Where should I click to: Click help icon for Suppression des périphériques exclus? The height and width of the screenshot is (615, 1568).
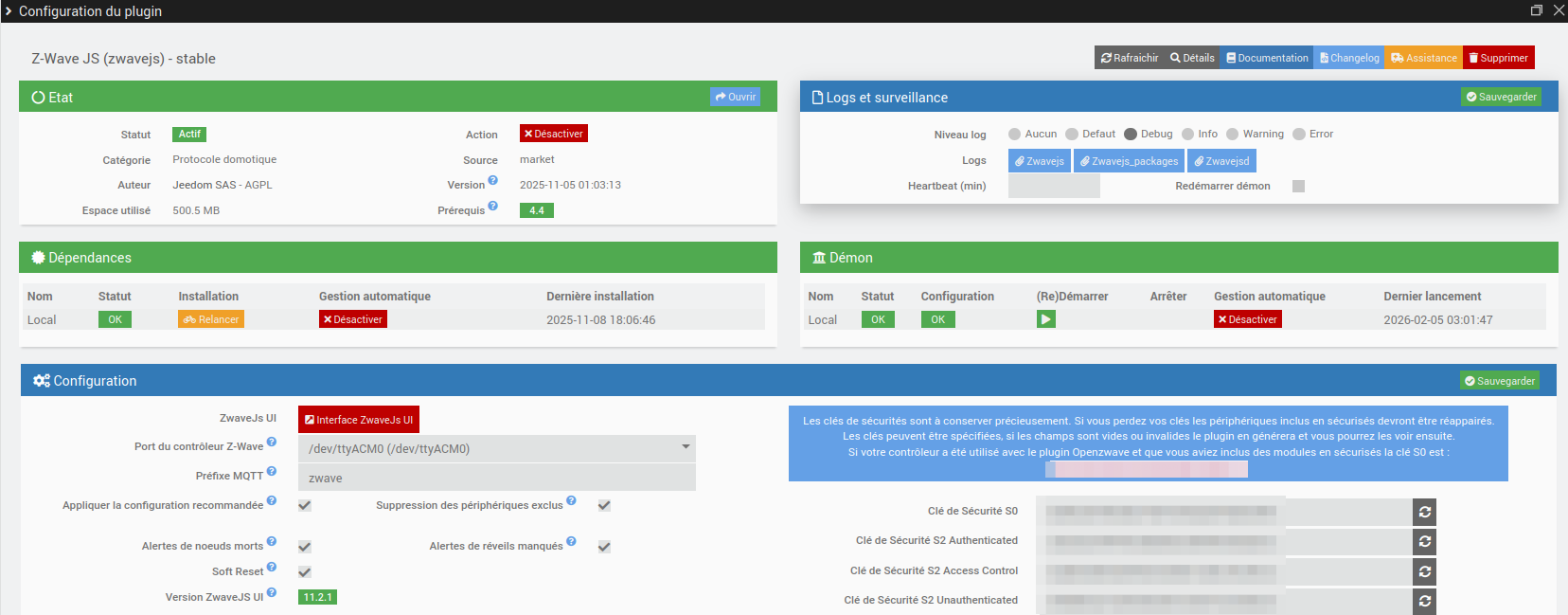(571, 500)
